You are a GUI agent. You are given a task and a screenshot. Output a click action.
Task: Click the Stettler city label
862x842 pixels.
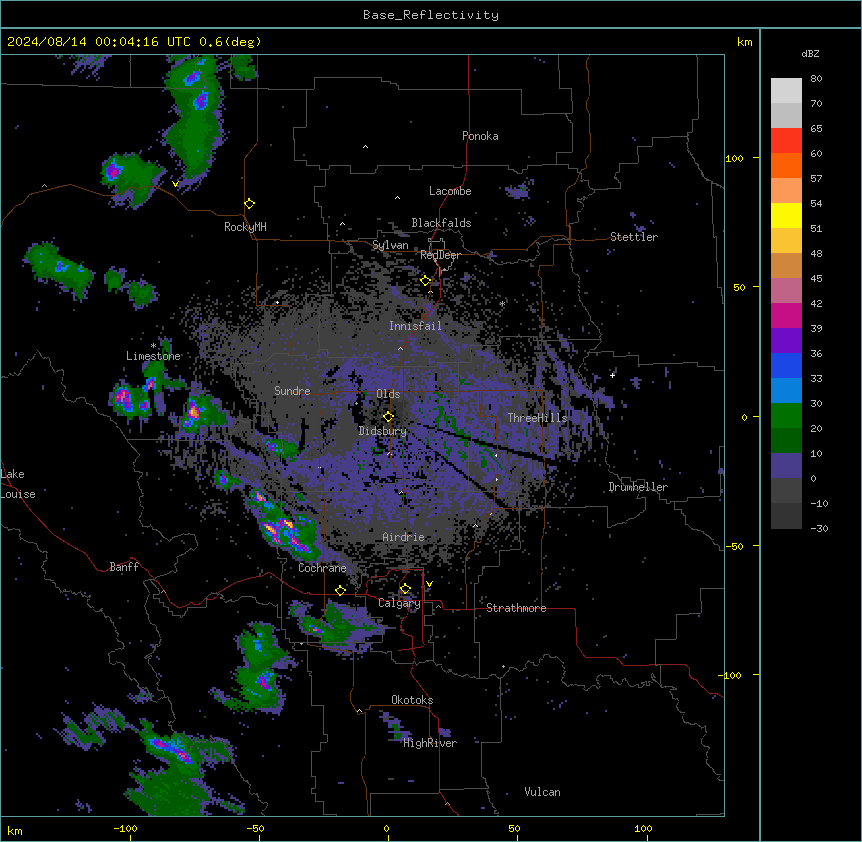(x=634, y=237)
